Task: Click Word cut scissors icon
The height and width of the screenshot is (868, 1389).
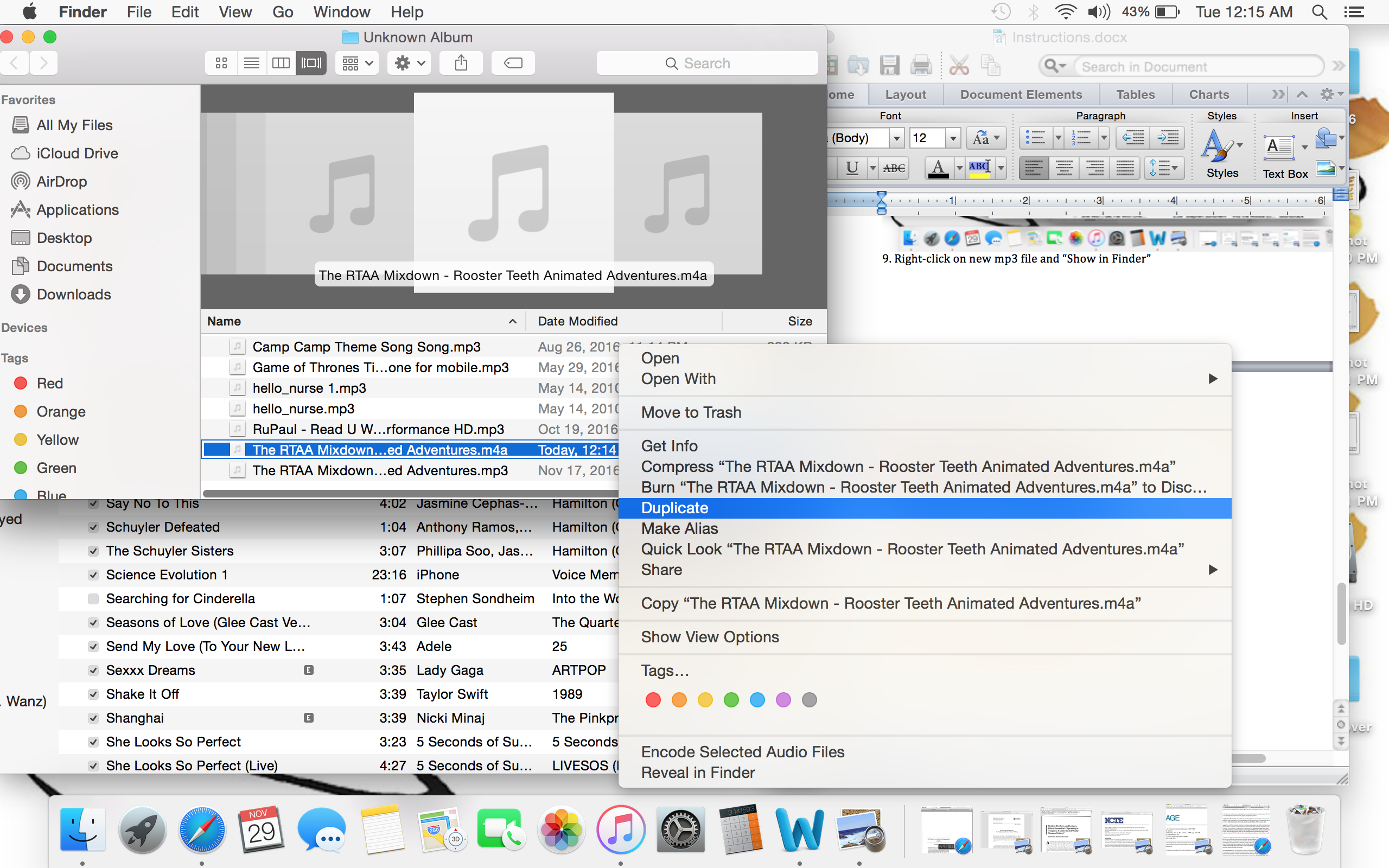Action: pos(959,66)
